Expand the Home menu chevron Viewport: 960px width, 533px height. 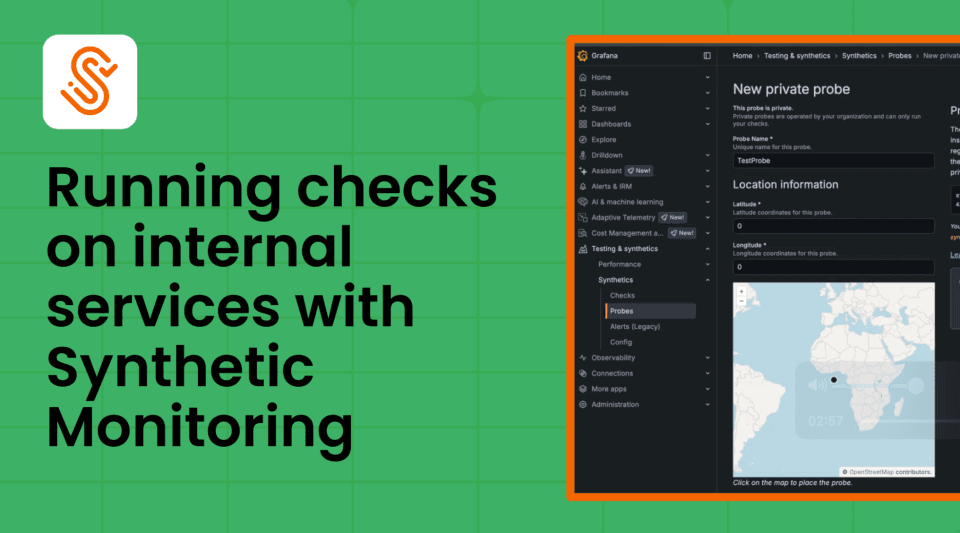coord(708,78)
